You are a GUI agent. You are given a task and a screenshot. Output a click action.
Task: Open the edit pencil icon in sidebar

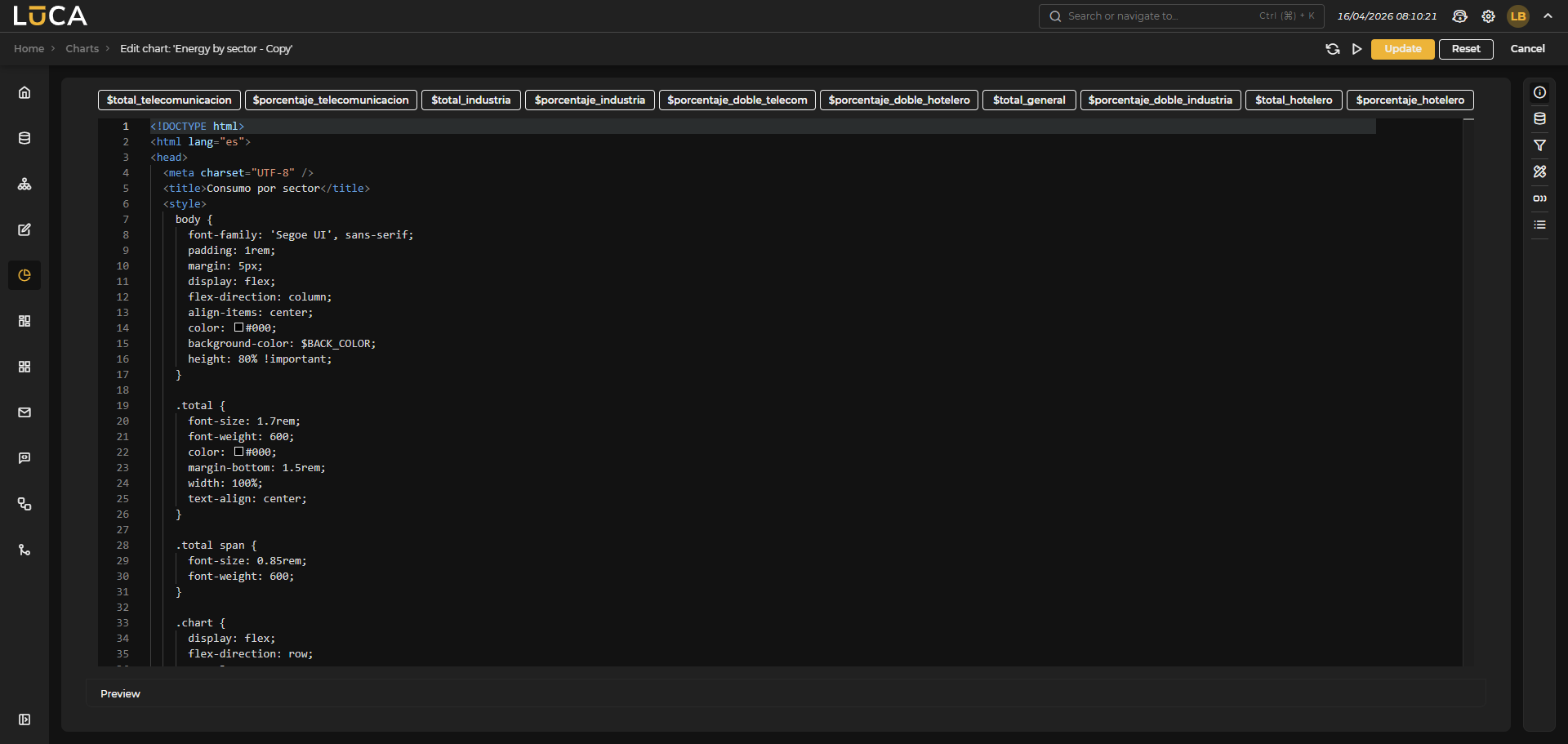coord(24,229)
